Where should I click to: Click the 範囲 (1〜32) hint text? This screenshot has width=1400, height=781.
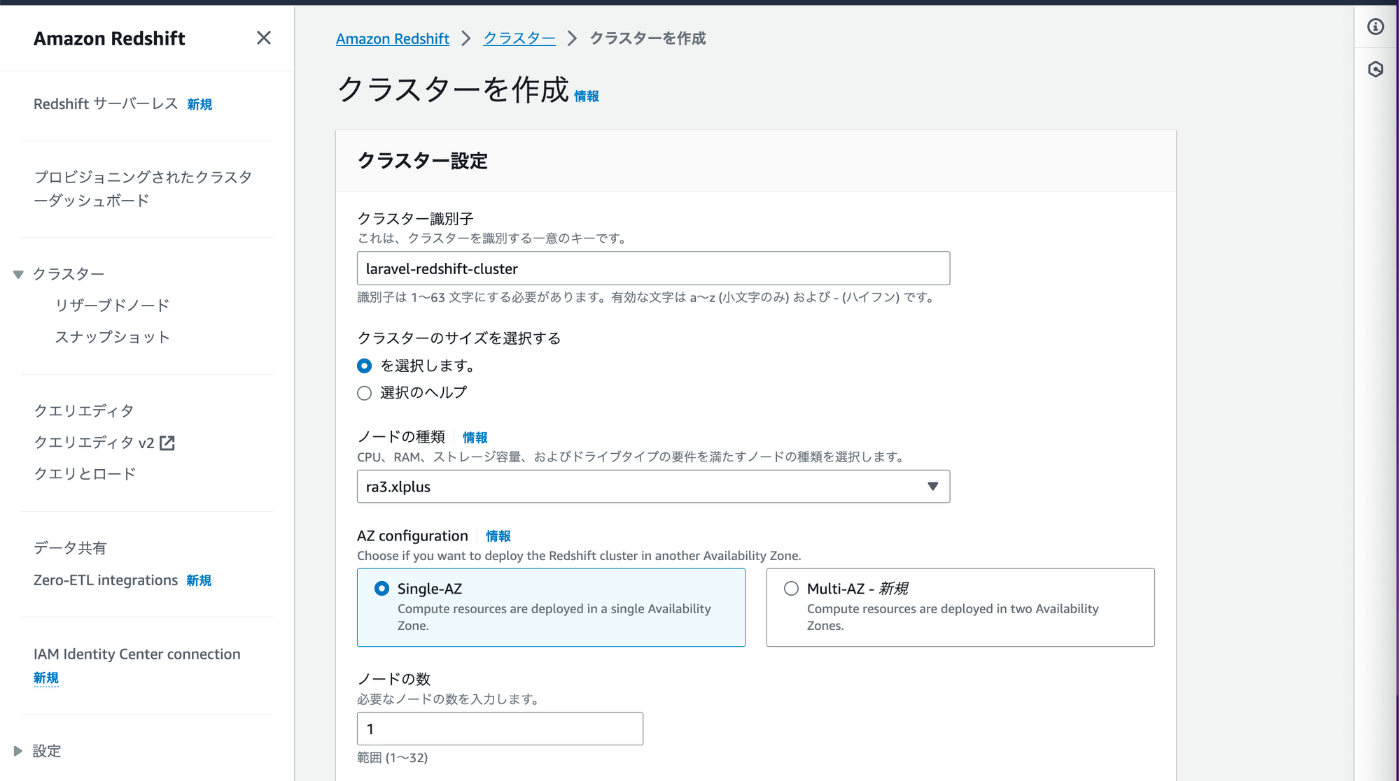click(392, 758)
